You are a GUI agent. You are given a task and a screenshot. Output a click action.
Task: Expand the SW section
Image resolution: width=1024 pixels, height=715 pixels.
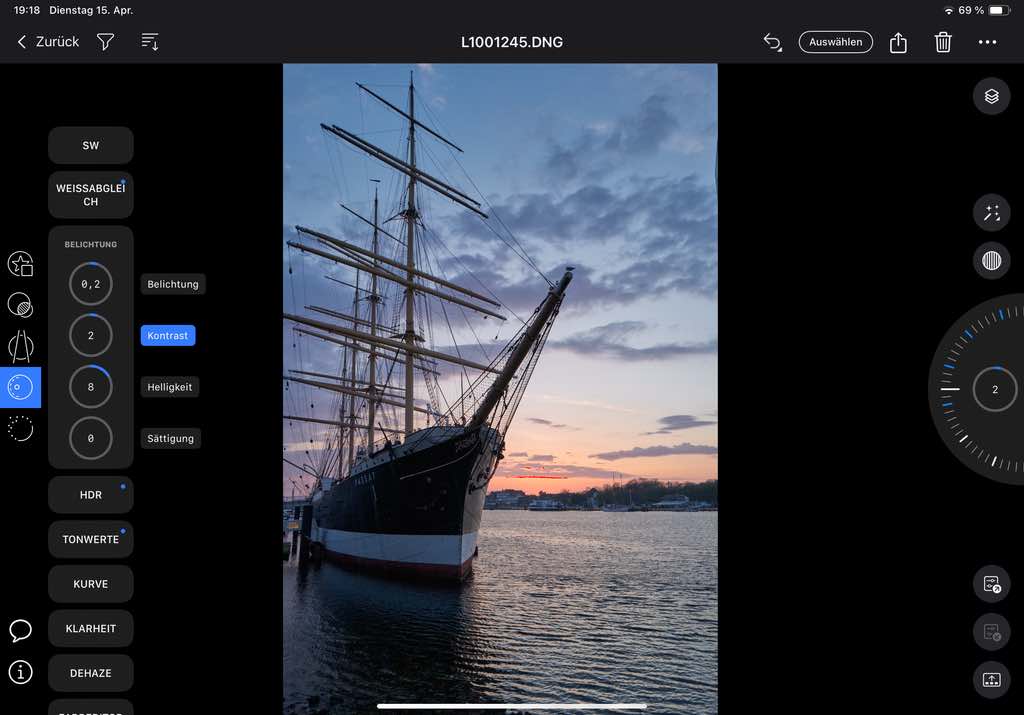[91, 145]
